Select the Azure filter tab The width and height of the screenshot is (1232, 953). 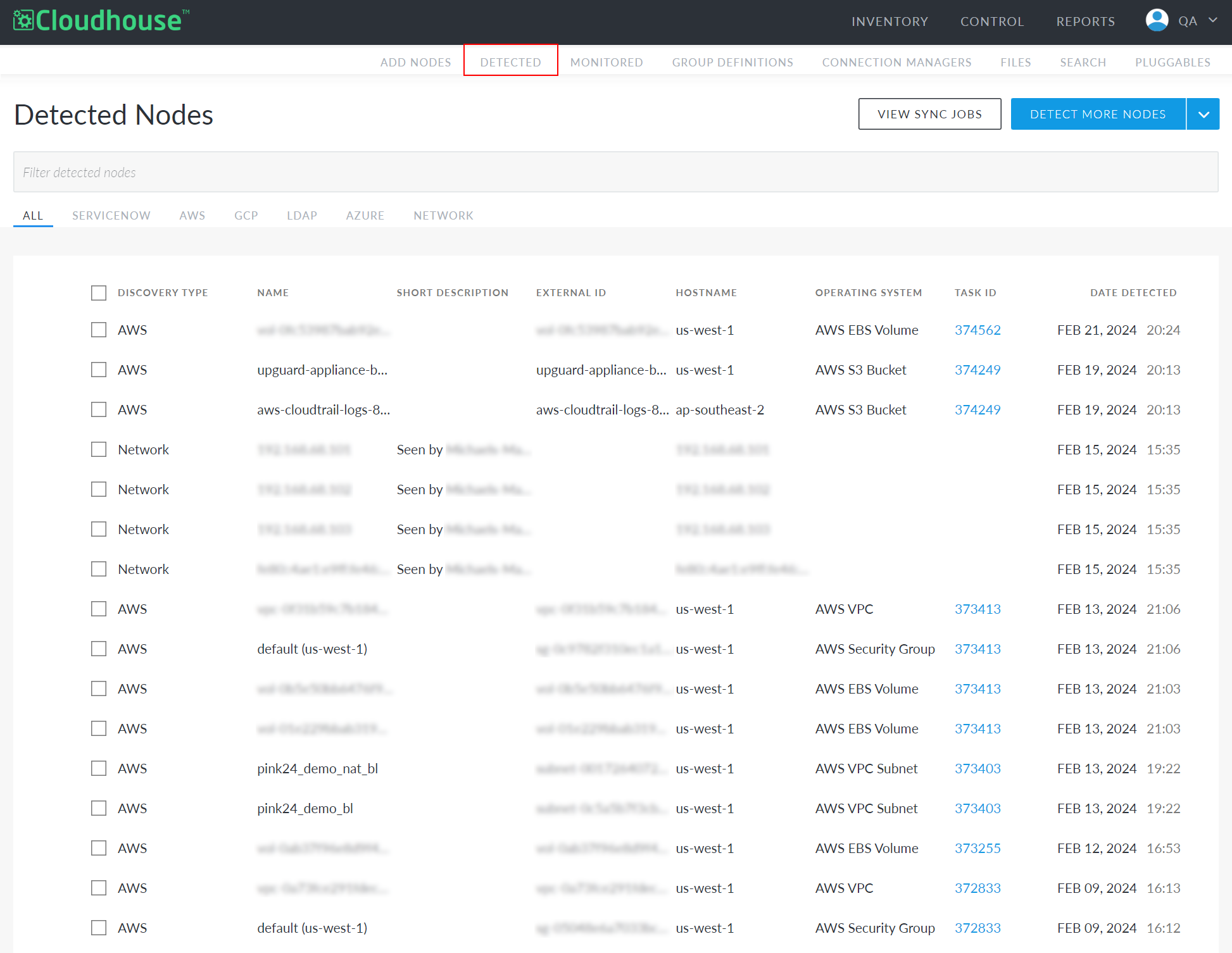(365, 215)
